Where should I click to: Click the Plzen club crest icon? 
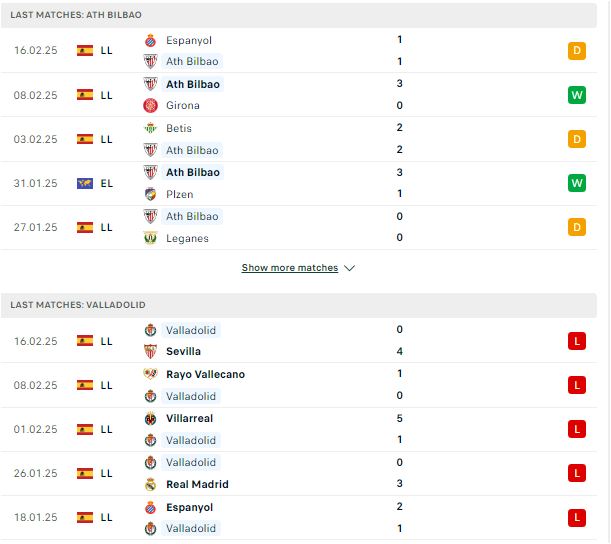(x=150, y=194)
